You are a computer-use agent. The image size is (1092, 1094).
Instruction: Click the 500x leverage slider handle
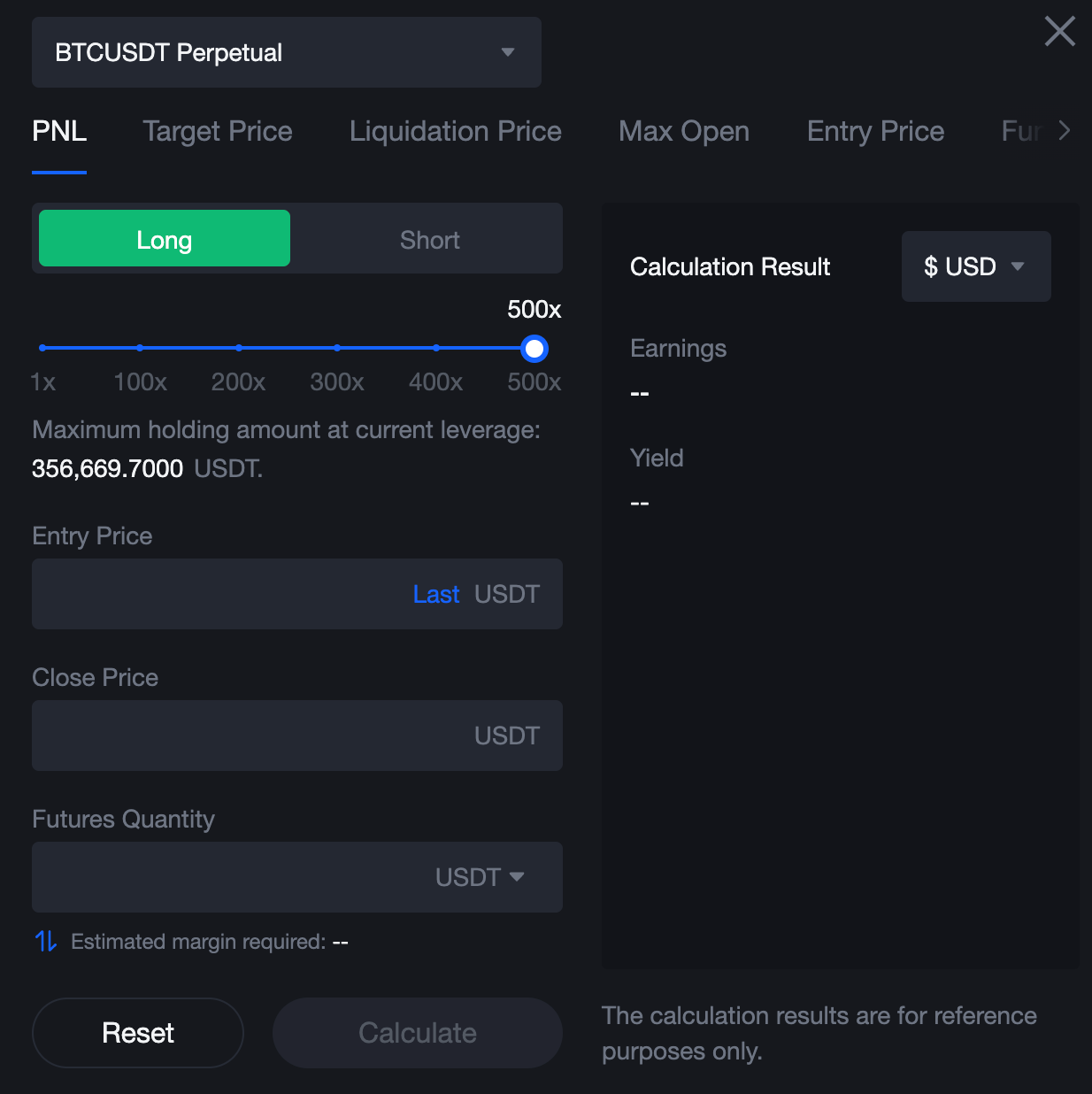click(534, 349)
